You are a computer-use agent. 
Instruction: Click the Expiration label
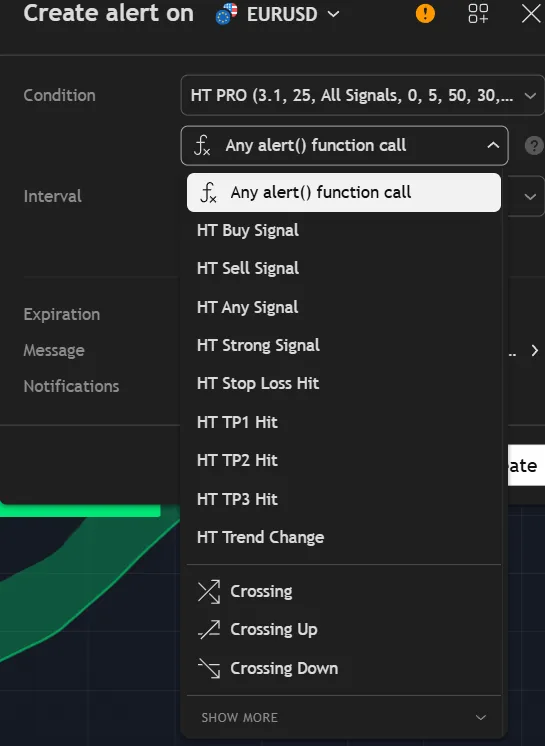click(x=62, y=314)
